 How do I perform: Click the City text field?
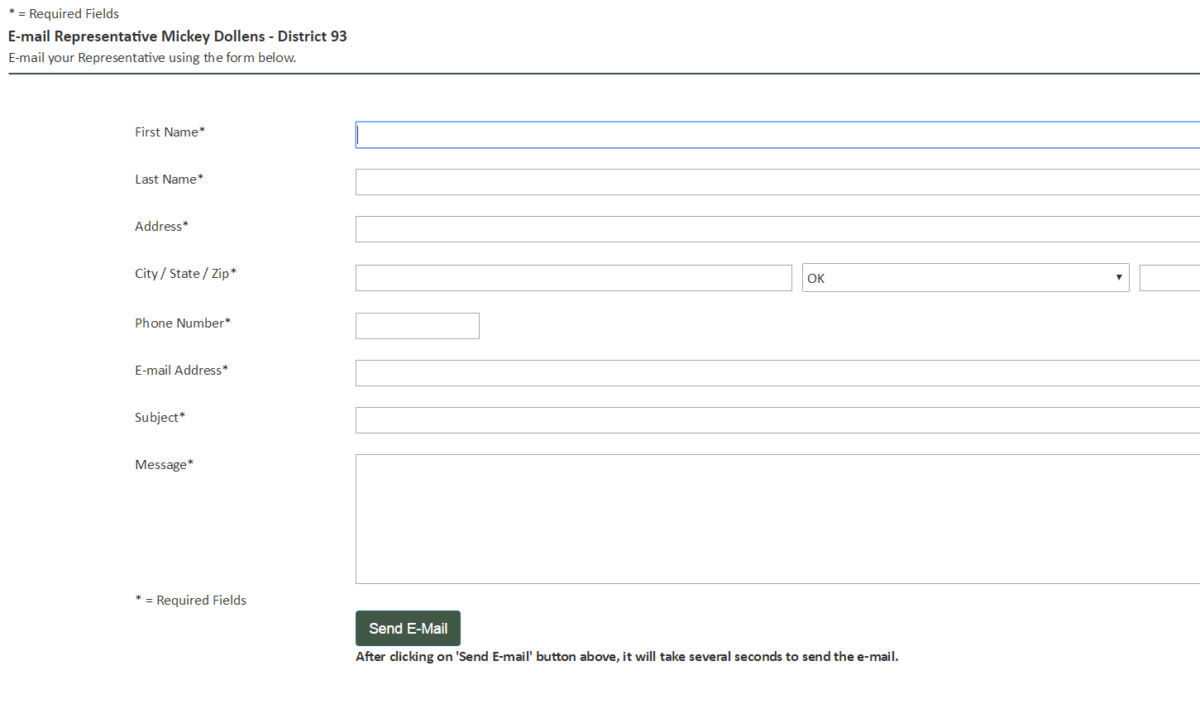coord(573,278)
